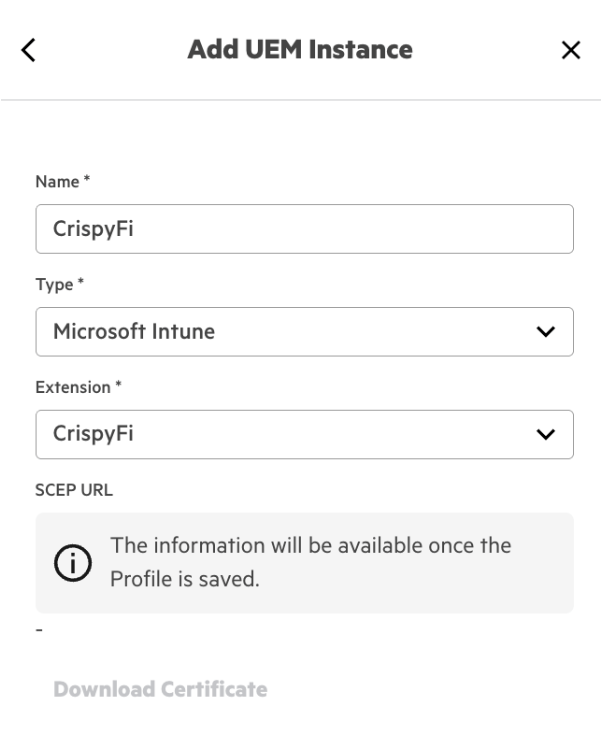Click the Type field label
Image resolution: width=612 pixels, height=740 pixels.
point(52,284)
